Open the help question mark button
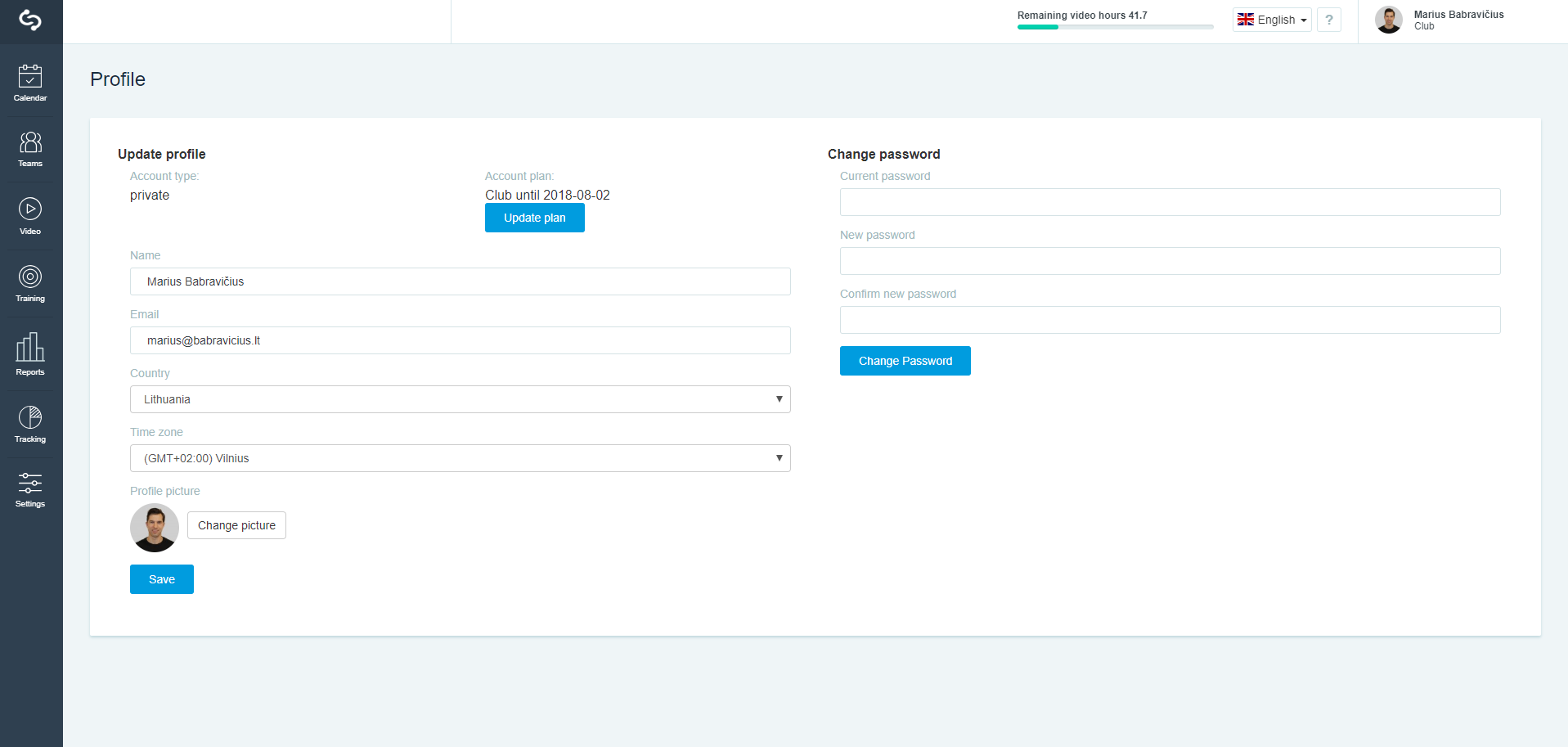Viewport: 1568px width, 747px height. point(1329,20)
